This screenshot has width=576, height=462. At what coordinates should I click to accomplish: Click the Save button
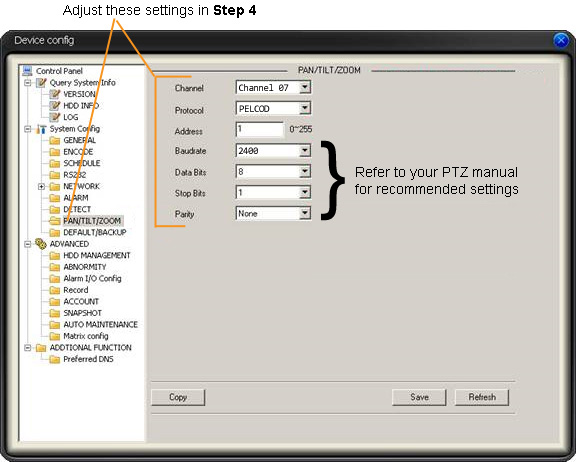(x=419, y=397)
